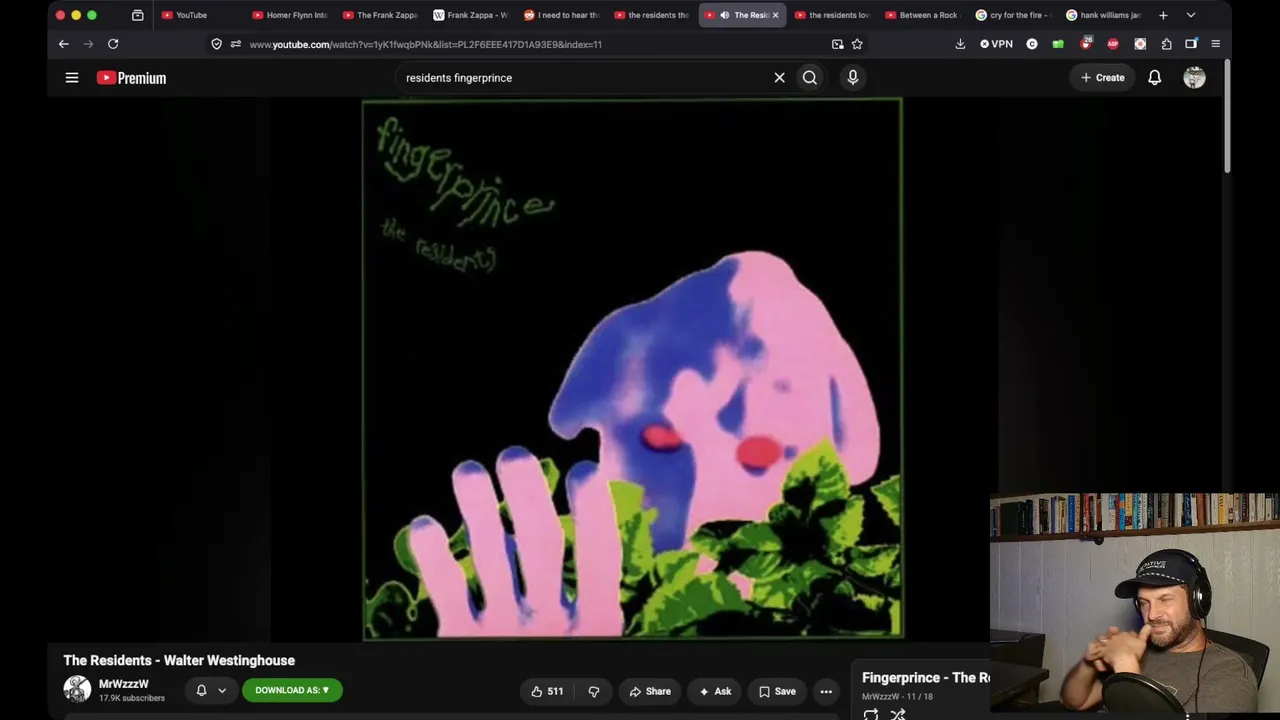The width and height of the screenshot is (1280, 720).
Task: Open the site permissions icon in address bar
Action: (x=235, y=44)
